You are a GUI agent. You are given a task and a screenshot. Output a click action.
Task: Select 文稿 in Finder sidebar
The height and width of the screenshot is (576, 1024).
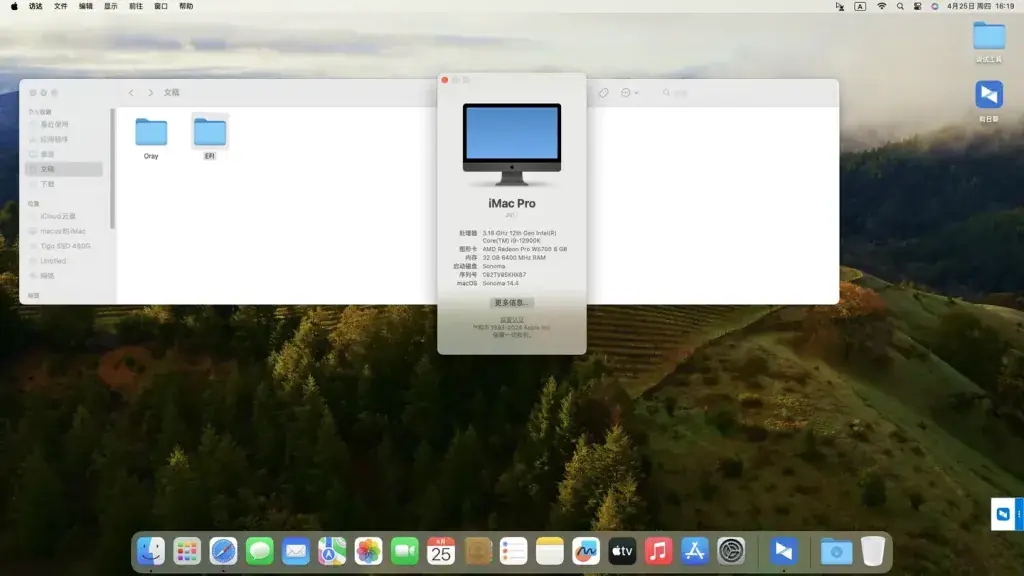64,169
